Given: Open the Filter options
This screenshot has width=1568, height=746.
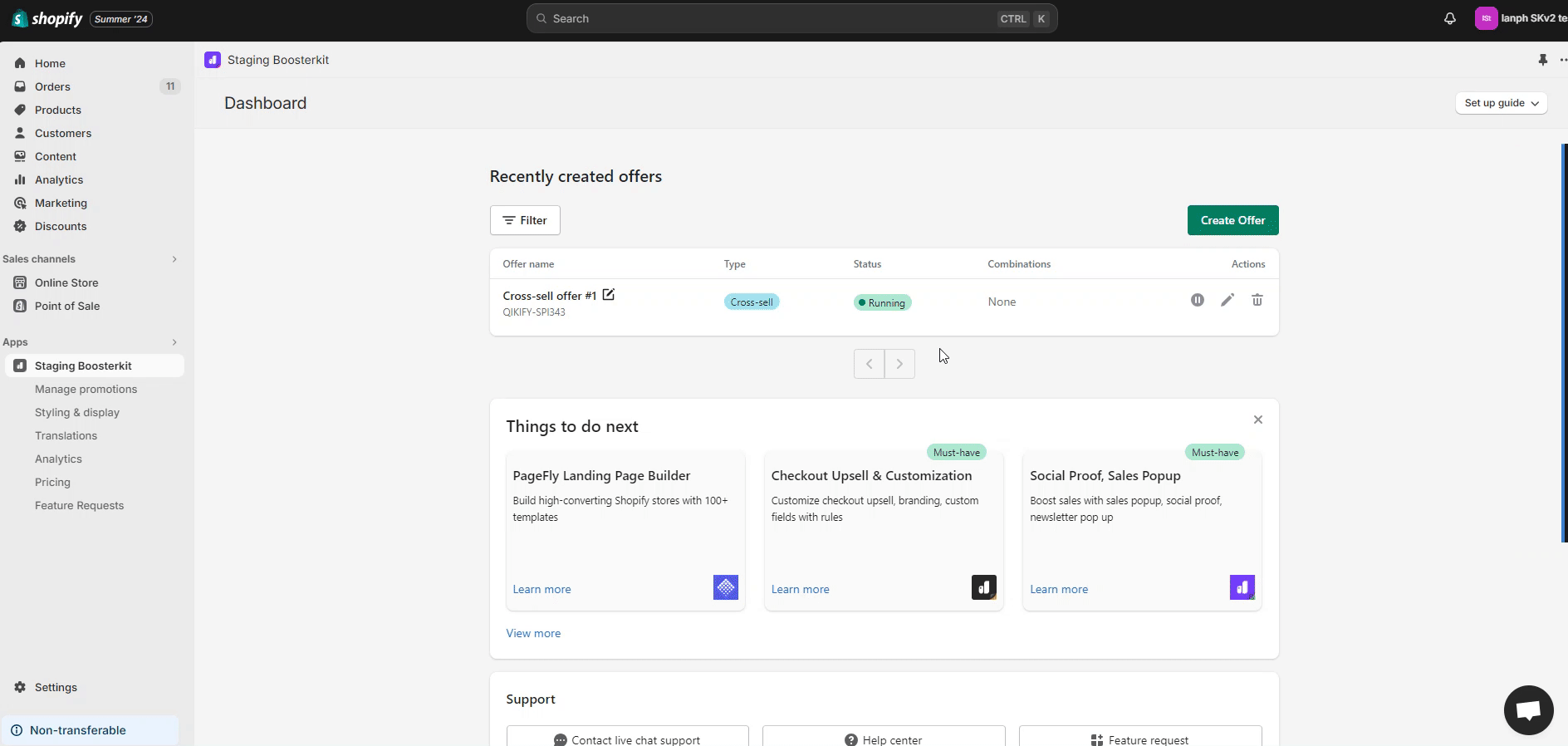Looking at the screenshot, I should 525,220.
